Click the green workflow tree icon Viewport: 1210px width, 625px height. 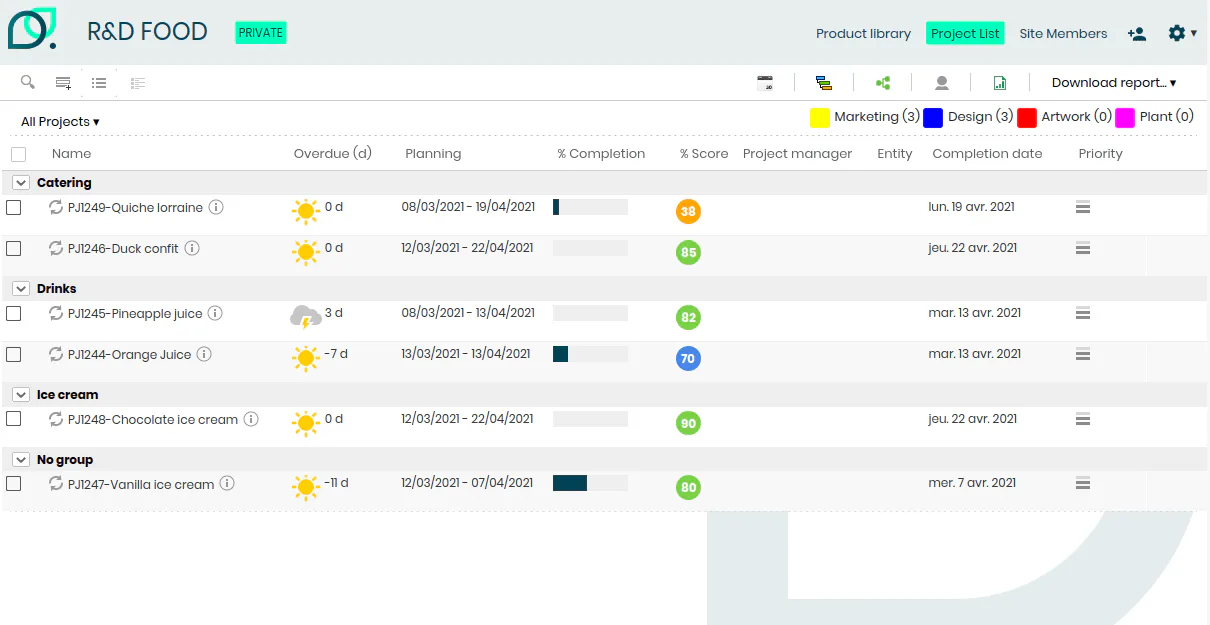(x=883, y=83)
